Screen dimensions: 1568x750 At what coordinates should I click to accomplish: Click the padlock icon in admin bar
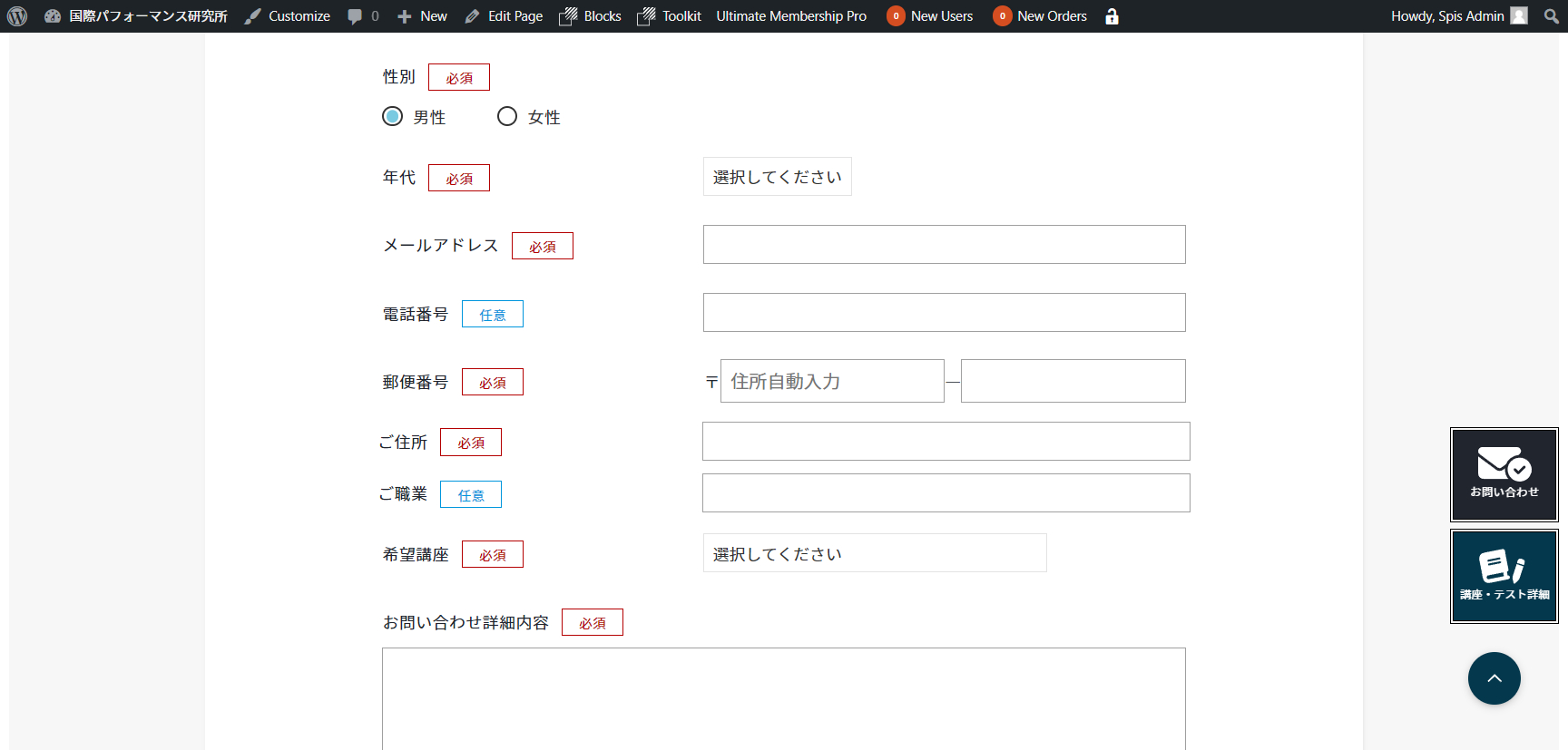1112,16
